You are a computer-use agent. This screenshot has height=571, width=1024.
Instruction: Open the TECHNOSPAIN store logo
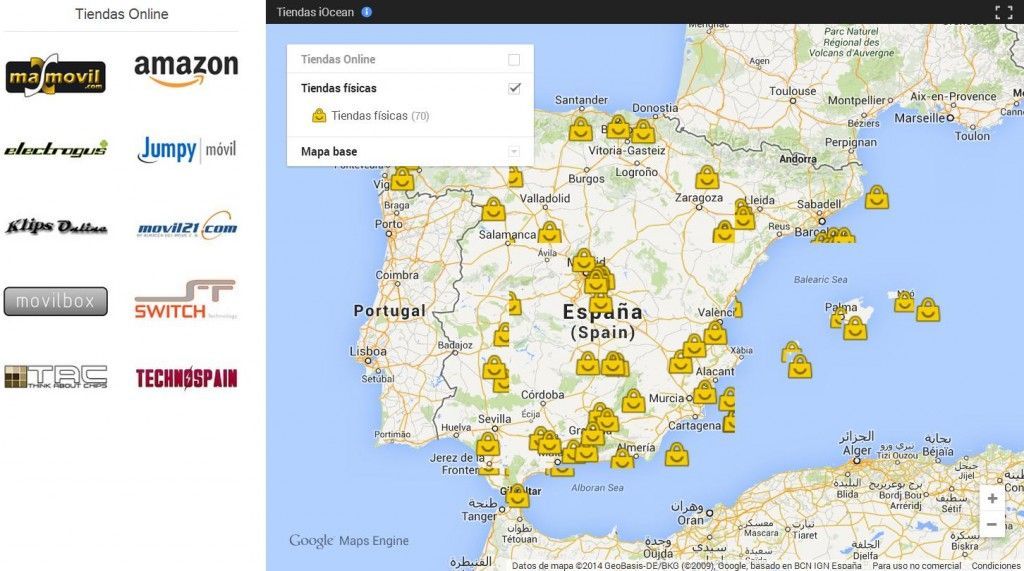[186, 378]
